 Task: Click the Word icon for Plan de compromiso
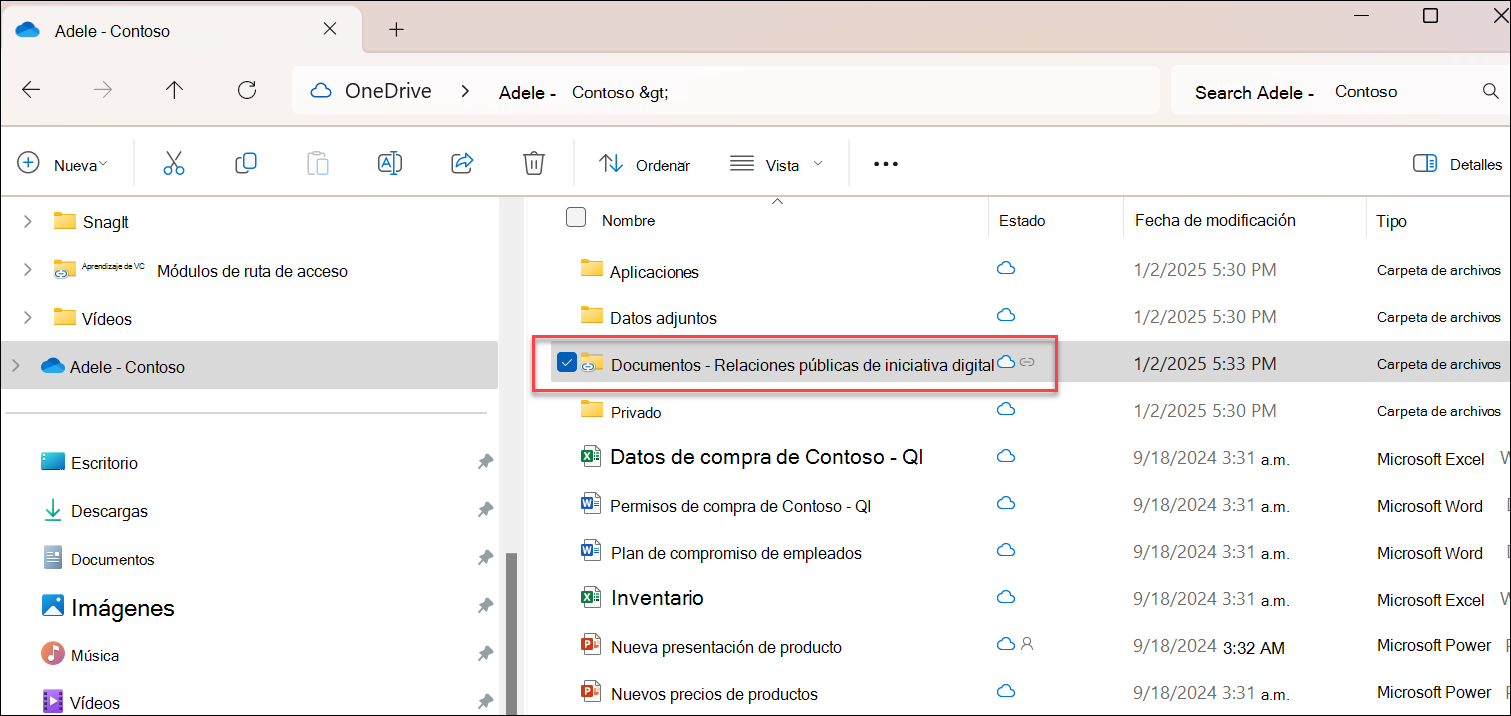(x=590, y=552)
